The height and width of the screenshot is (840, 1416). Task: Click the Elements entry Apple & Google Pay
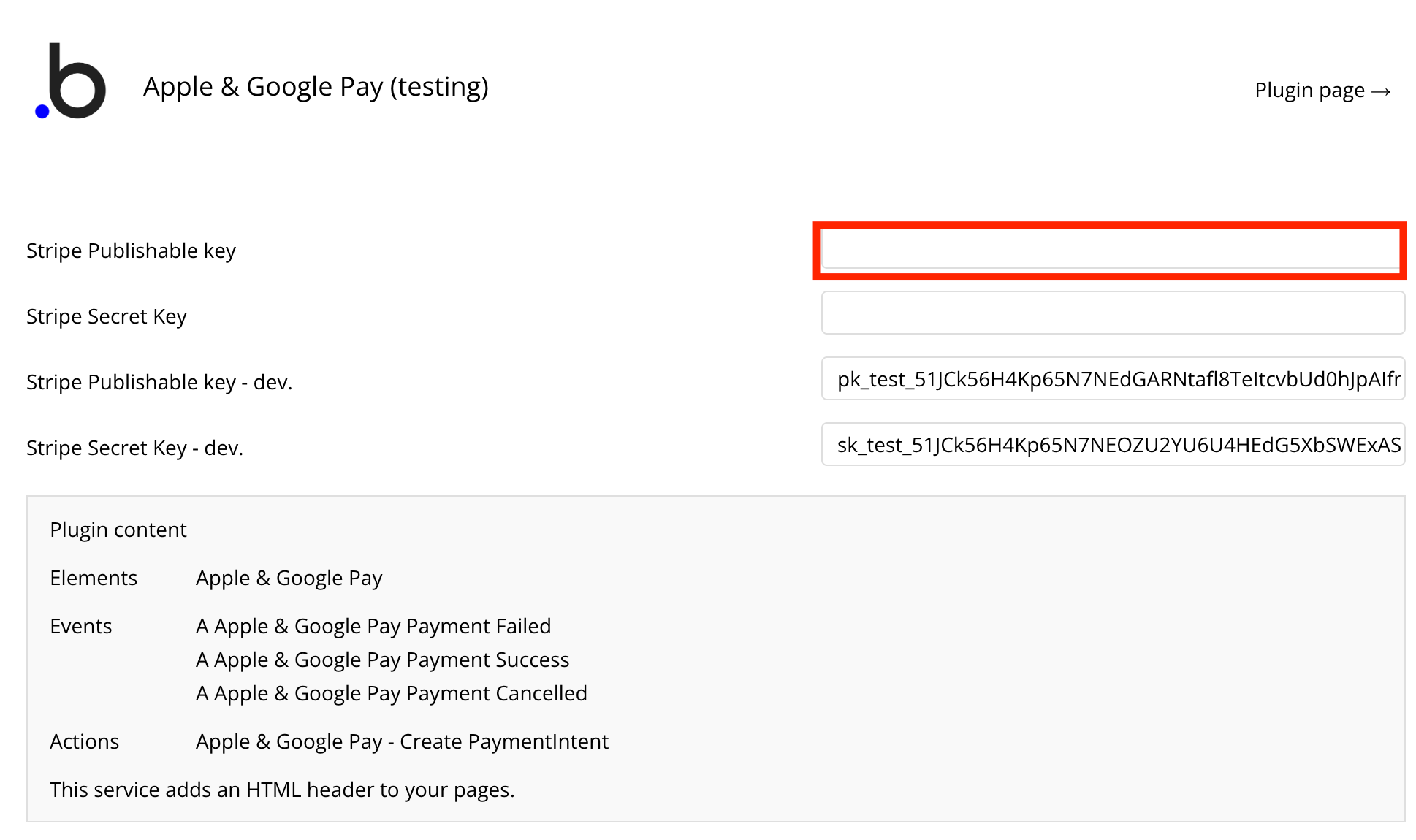coord(289,578)
